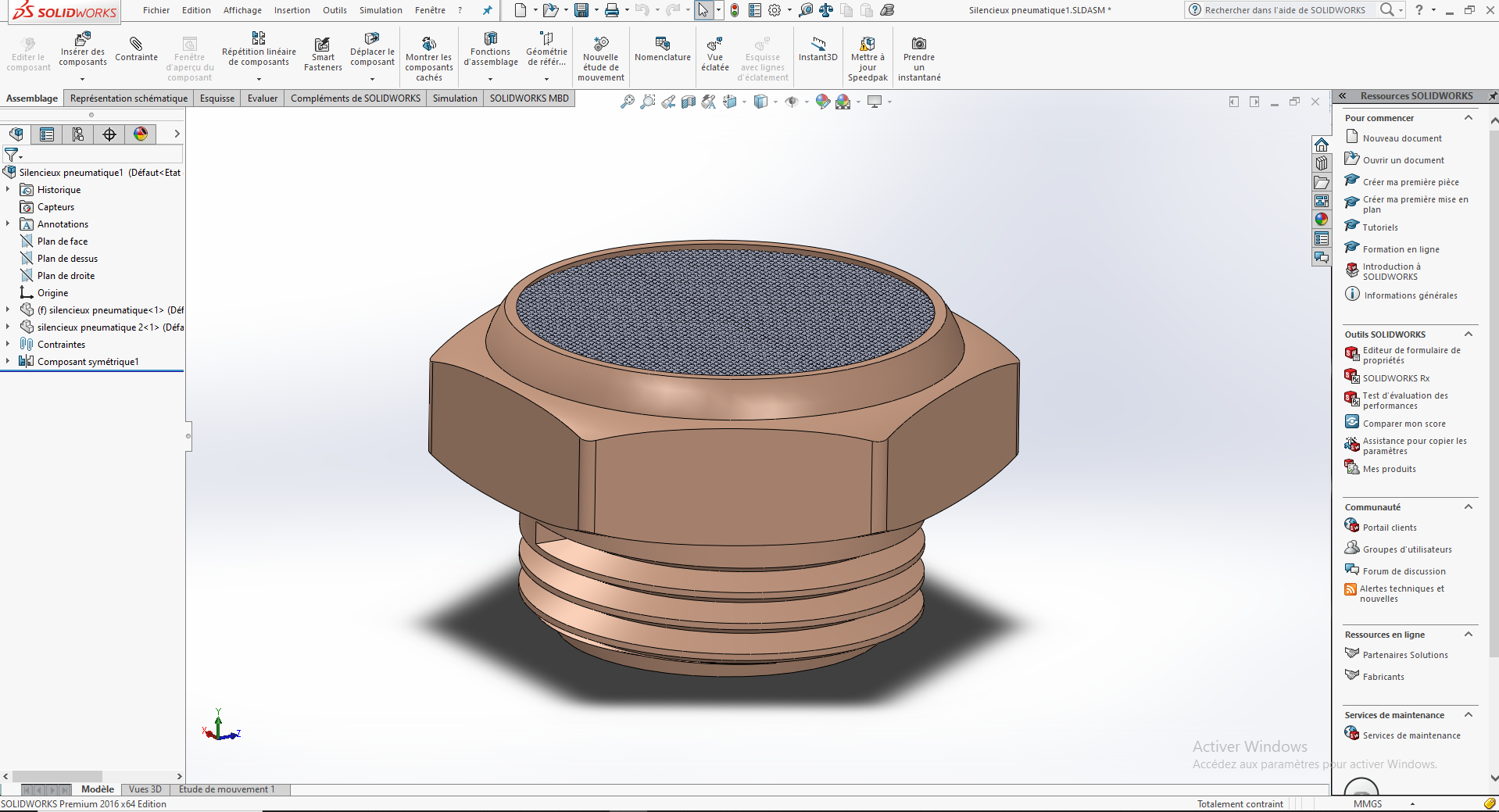Open the Outils menu

click(335, 10)
